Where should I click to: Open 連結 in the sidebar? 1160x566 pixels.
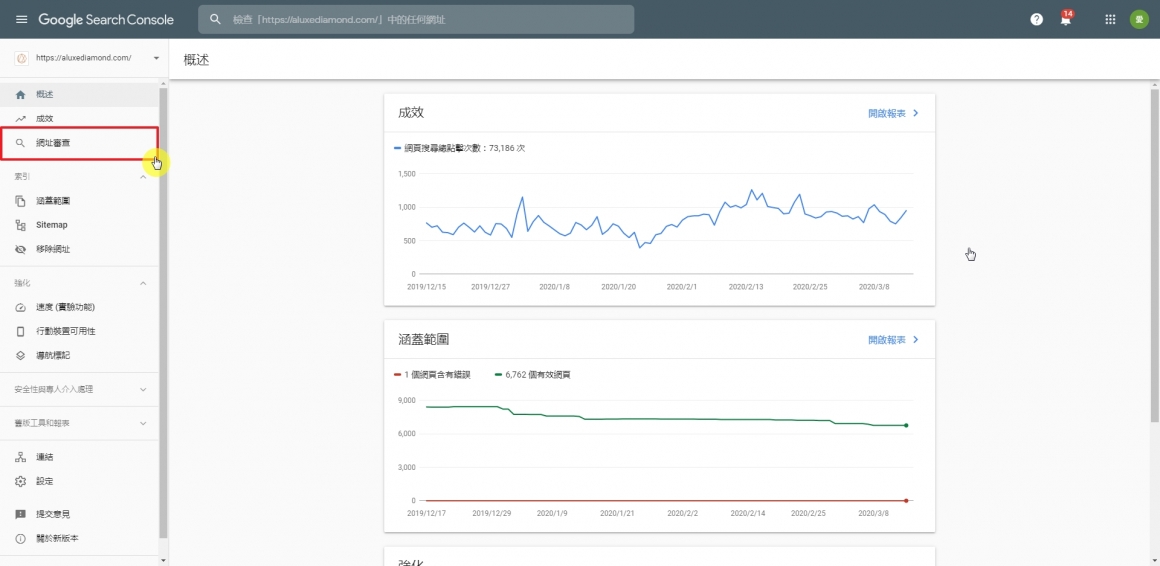(x=79, y=457)
